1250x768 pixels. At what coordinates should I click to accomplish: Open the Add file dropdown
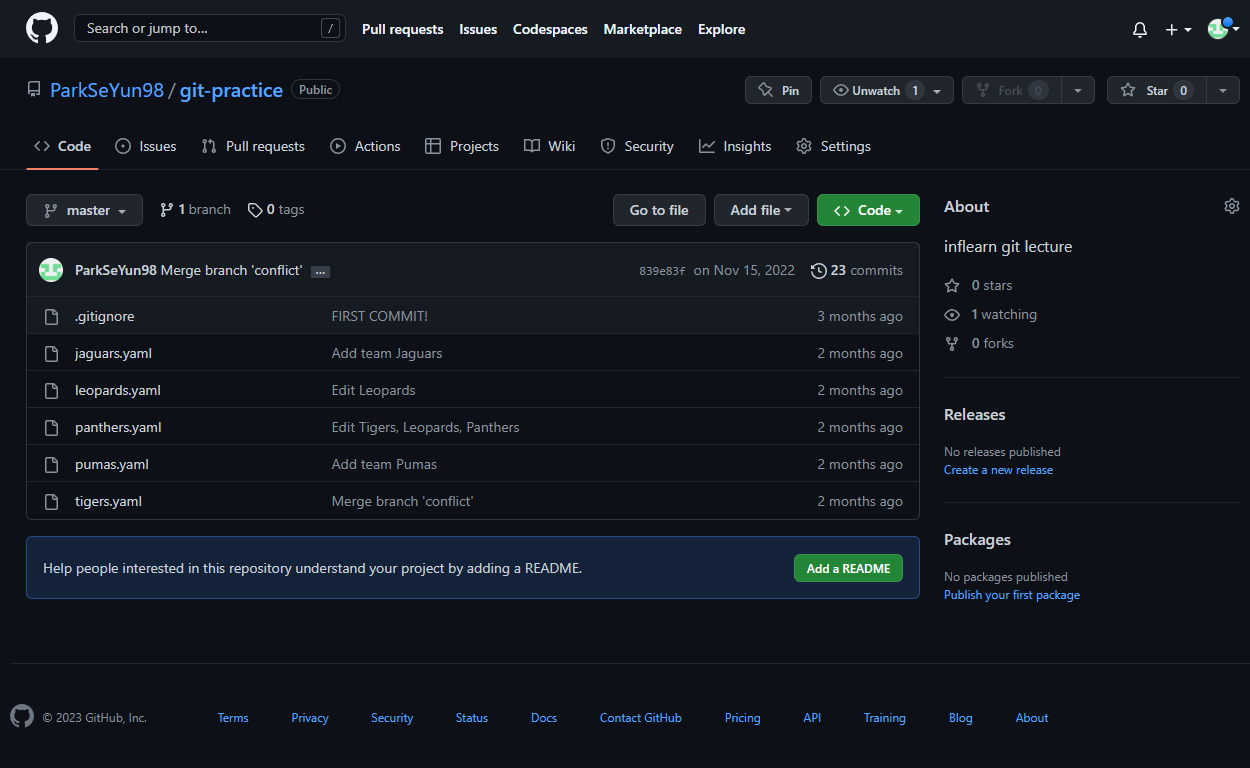761,210
